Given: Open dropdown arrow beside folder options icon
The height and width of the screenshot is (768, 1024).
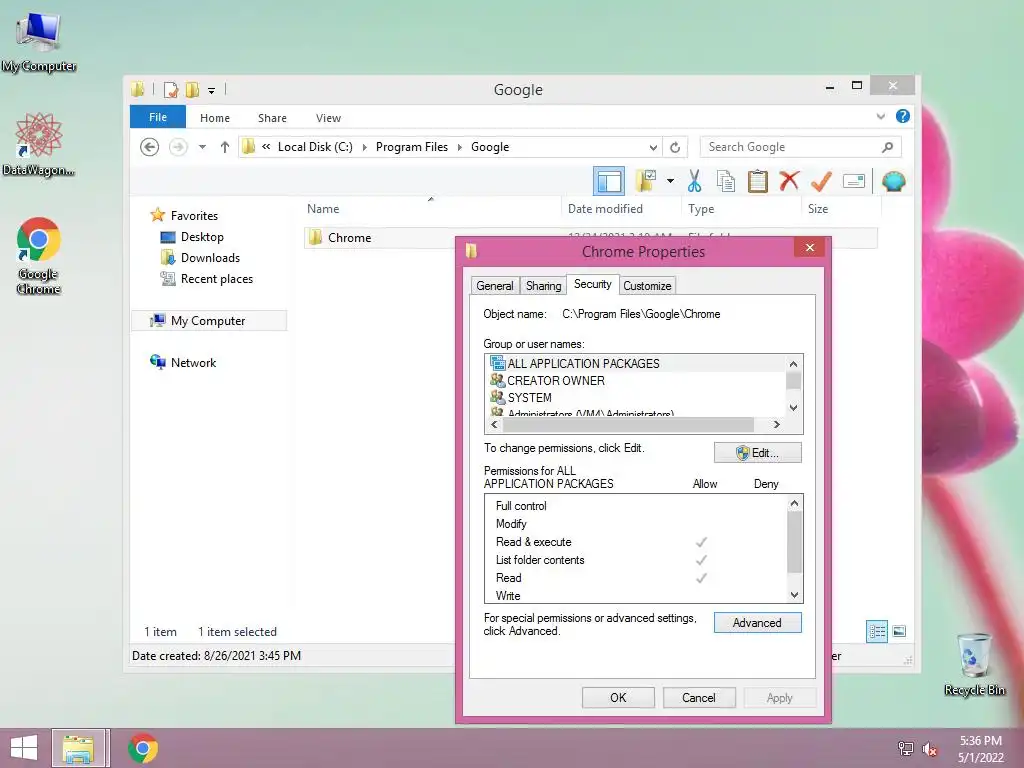Looking at the screenshot, I should [x=670, y=181].
